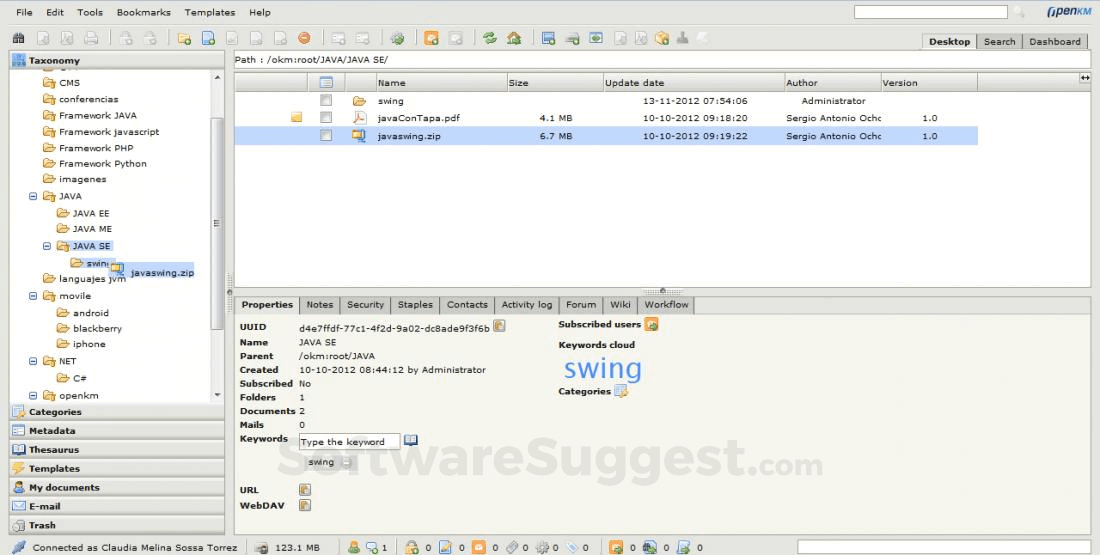Tick the javaConTapa.pdf checkbox
This screenshot has width=1100, height=555.
(326, 118)
